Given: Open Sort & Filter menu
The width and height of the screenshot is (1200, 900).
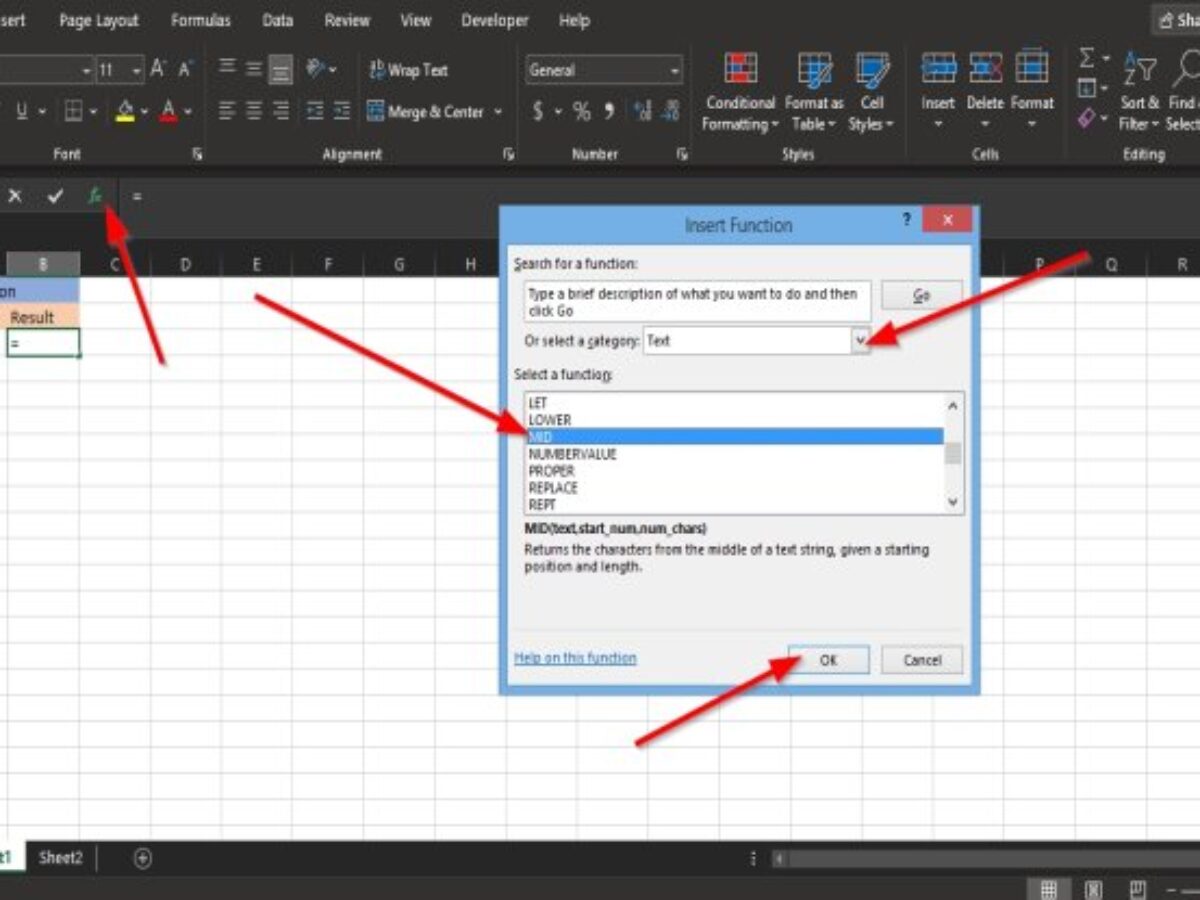Looking at the screenshot, I should [1140, 93].
